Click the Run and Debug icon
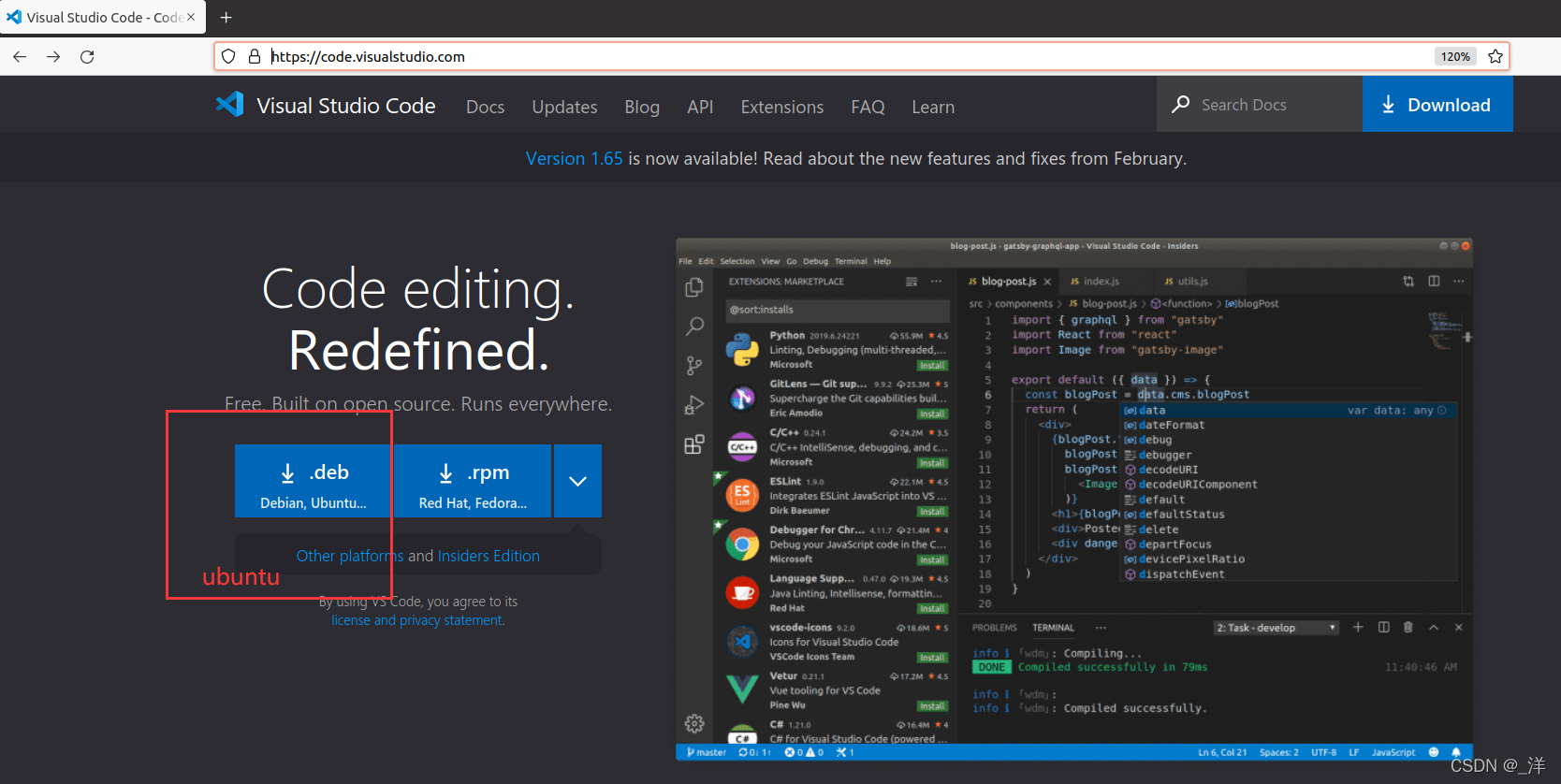The height and width of the screenshot is (784, 1561). [694, 405]
